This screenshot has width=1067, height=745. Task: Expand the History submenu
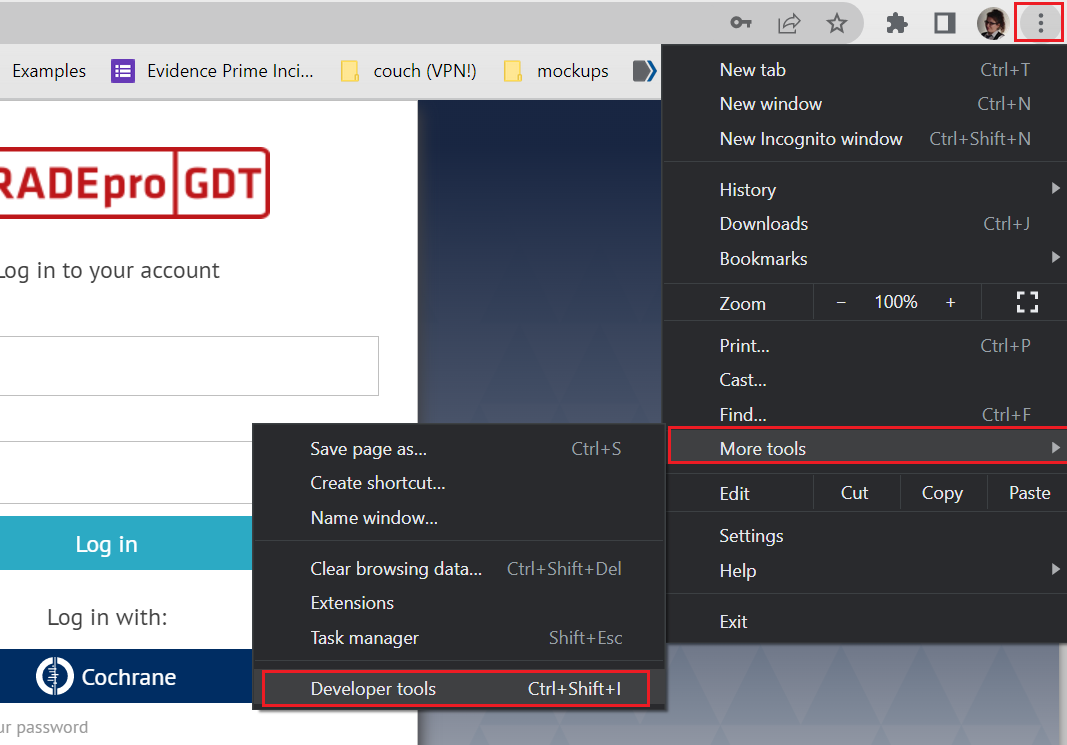point(747,189)
